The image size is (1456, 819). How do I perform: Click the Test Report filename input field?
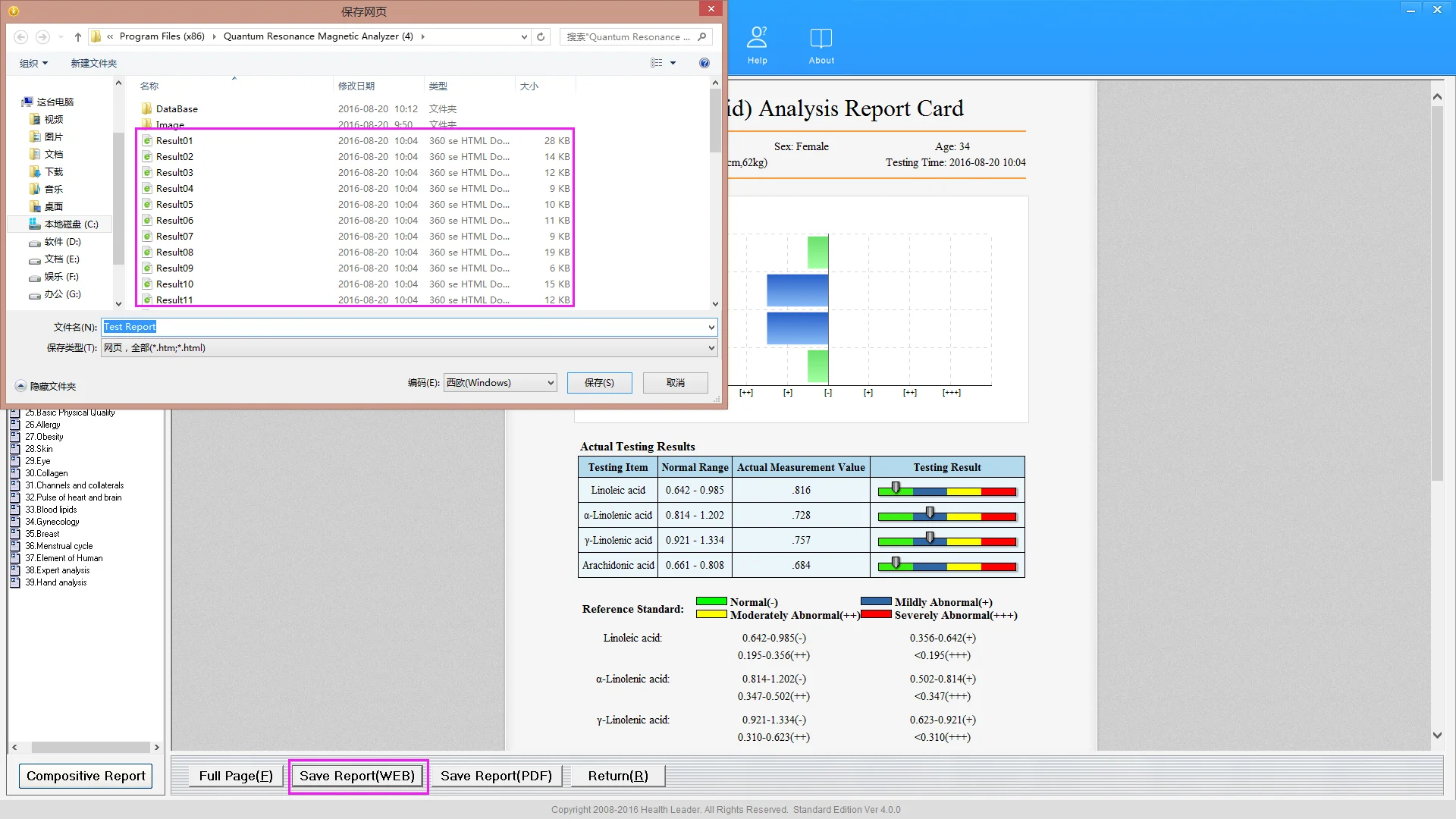coord(409,327)
